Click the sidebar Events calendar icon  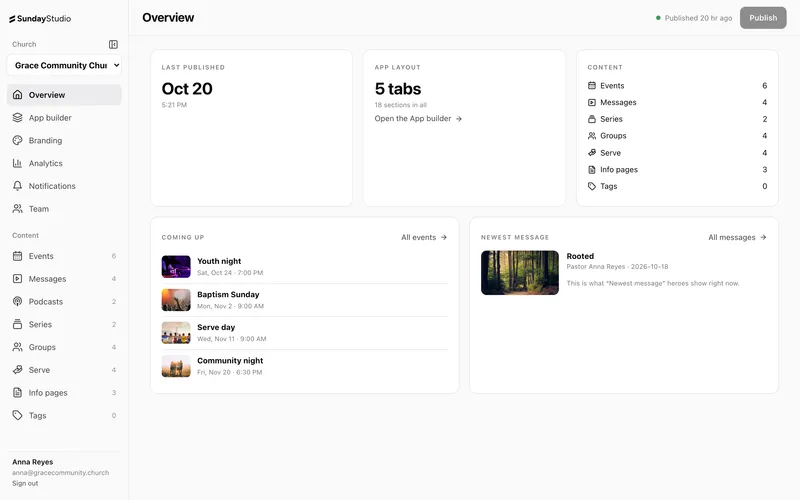pyautogui.click(x=17, y=256)
